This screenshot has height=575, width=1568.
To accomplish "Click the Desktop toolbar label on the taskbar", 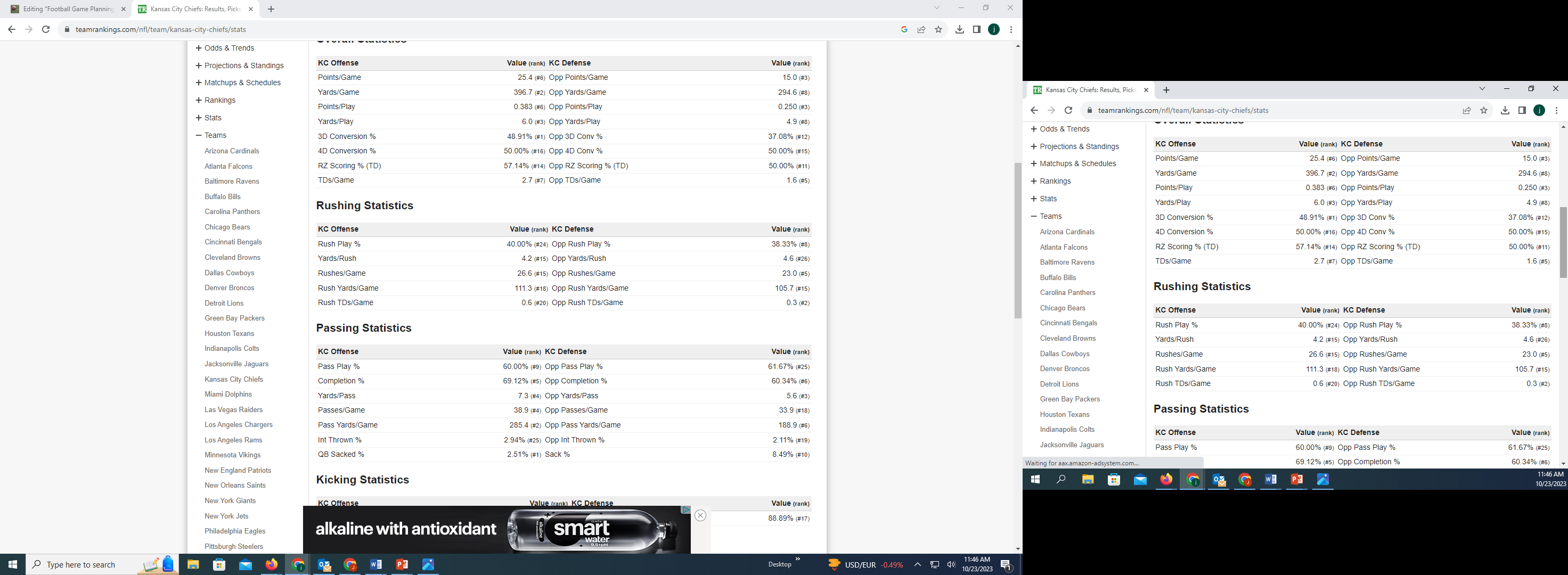I will (780, 564).
